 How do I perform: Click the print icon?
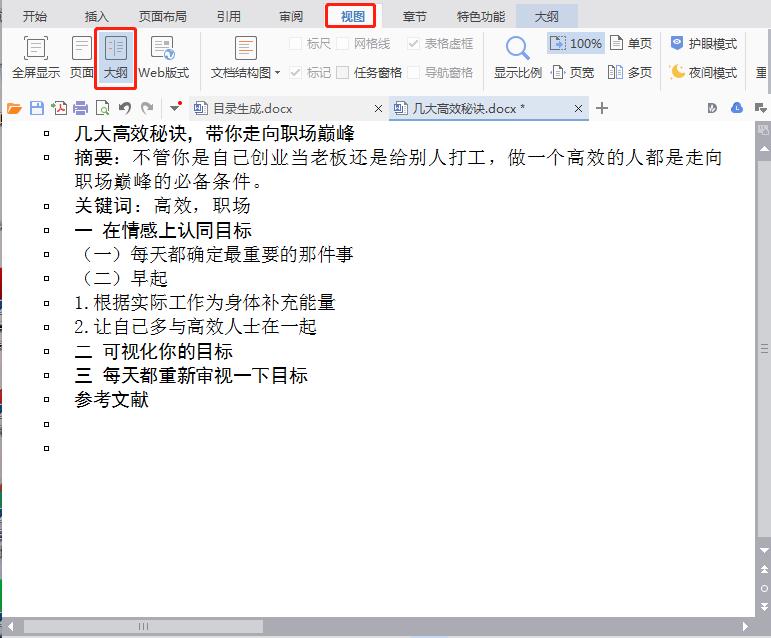(x=80, y=108)
